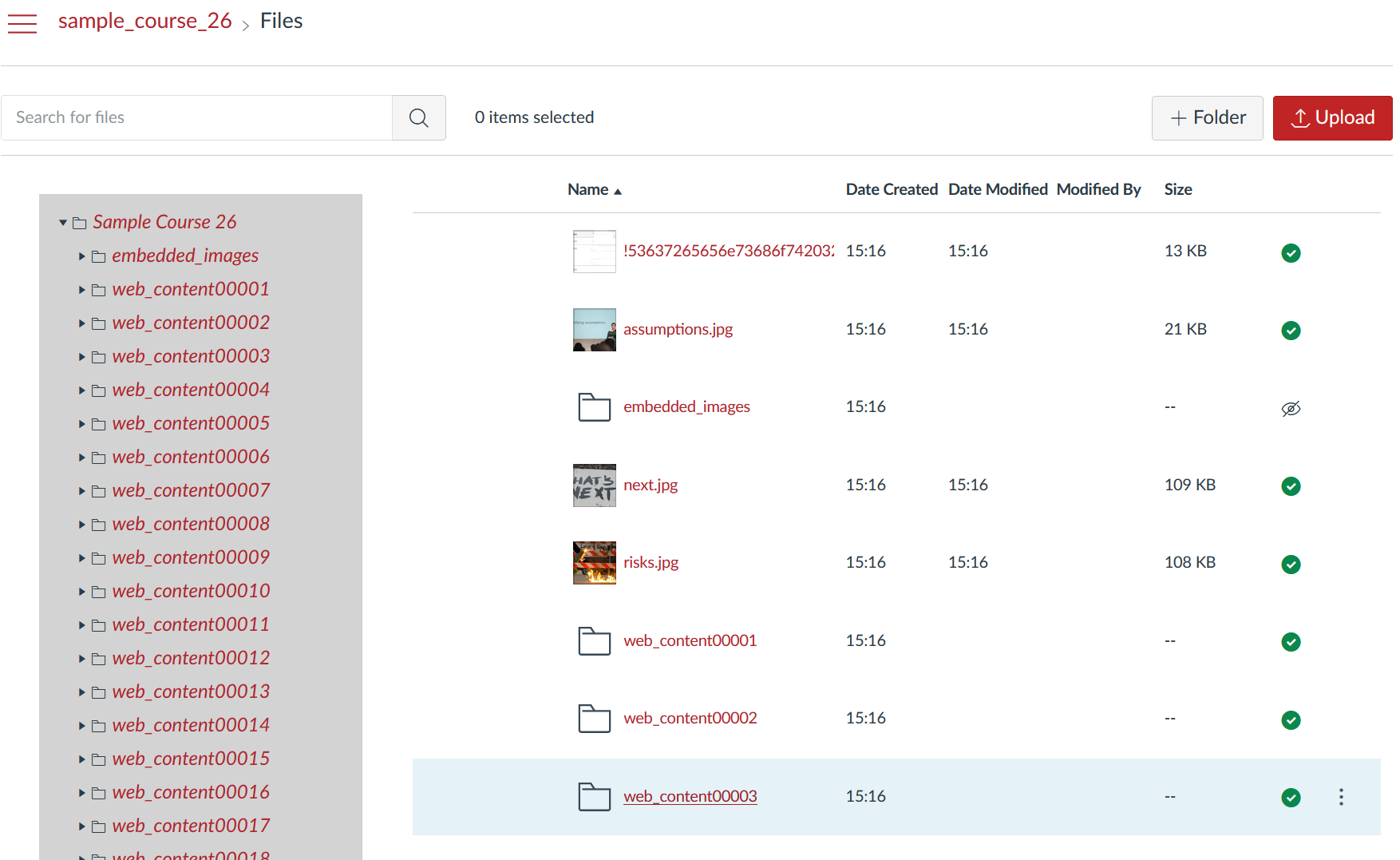Sort files by the Size column
The image size is (1400, 860).
(x=1177, y=190)
